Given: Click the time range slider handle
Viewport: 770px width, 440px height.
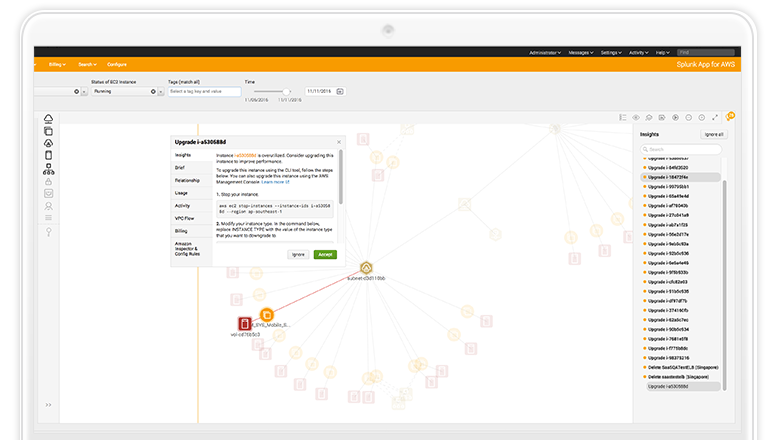Looking at the screenshot, I should click(x=286, y=91).
